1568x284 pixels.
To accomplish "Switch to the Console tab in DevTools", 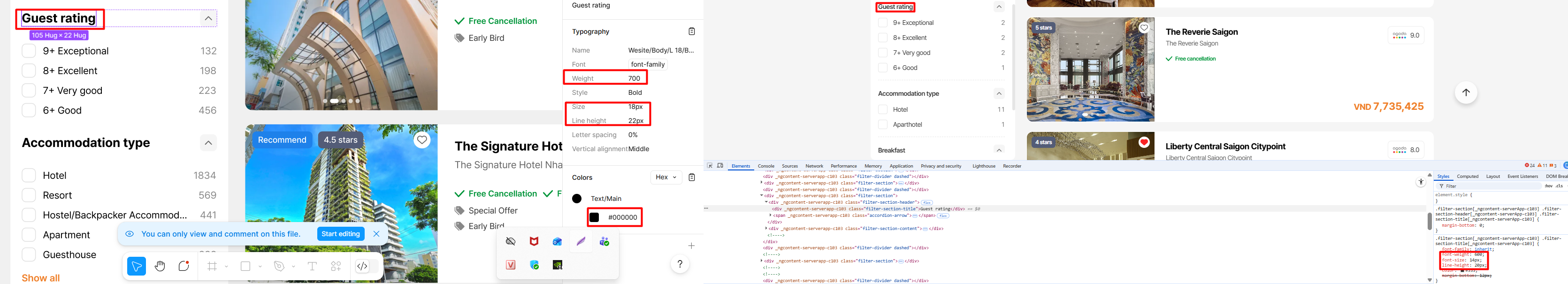I will pyautogui.click(x=766, y=166).
